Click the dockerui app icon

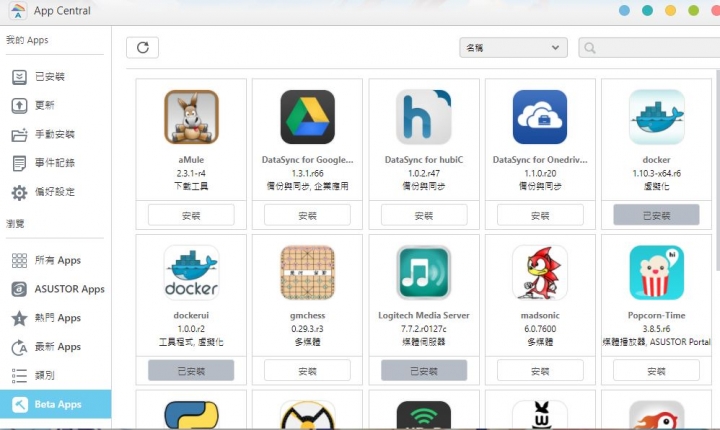[191, 273]
